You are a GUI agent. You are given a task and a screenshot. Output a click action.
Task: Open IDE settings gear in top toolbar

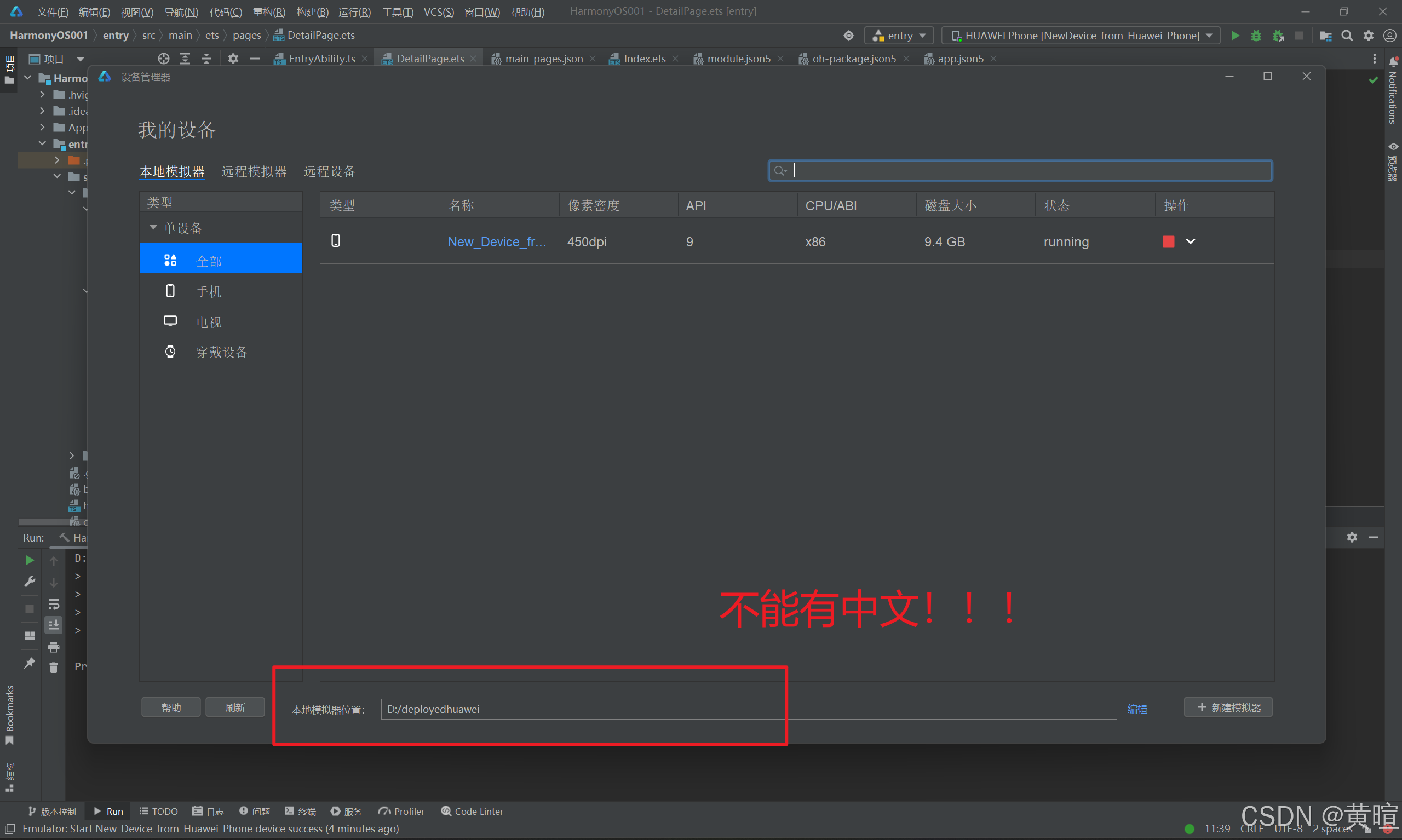click(1369, 36)
